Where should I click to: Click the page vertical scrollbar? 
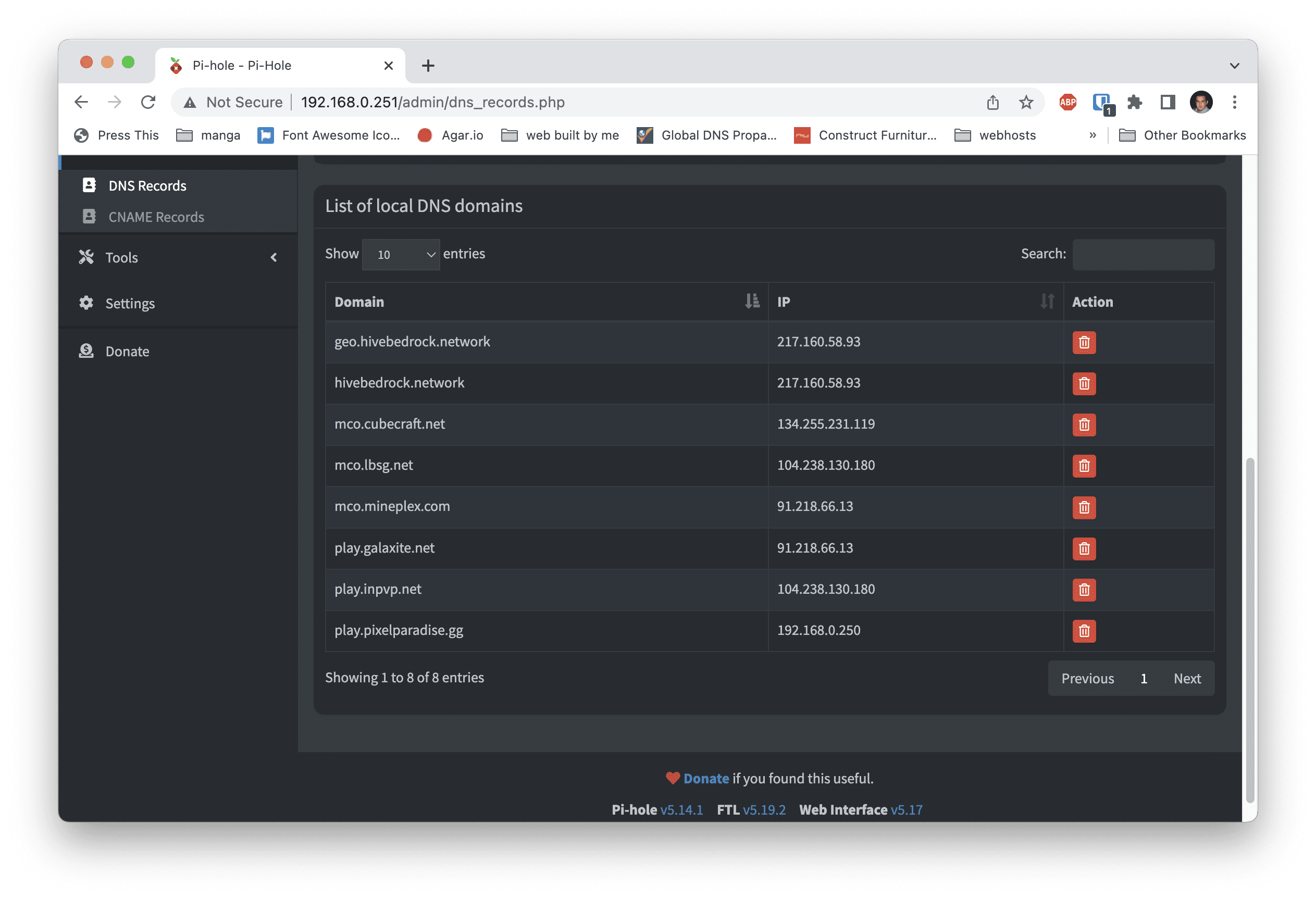(1250, 630)
